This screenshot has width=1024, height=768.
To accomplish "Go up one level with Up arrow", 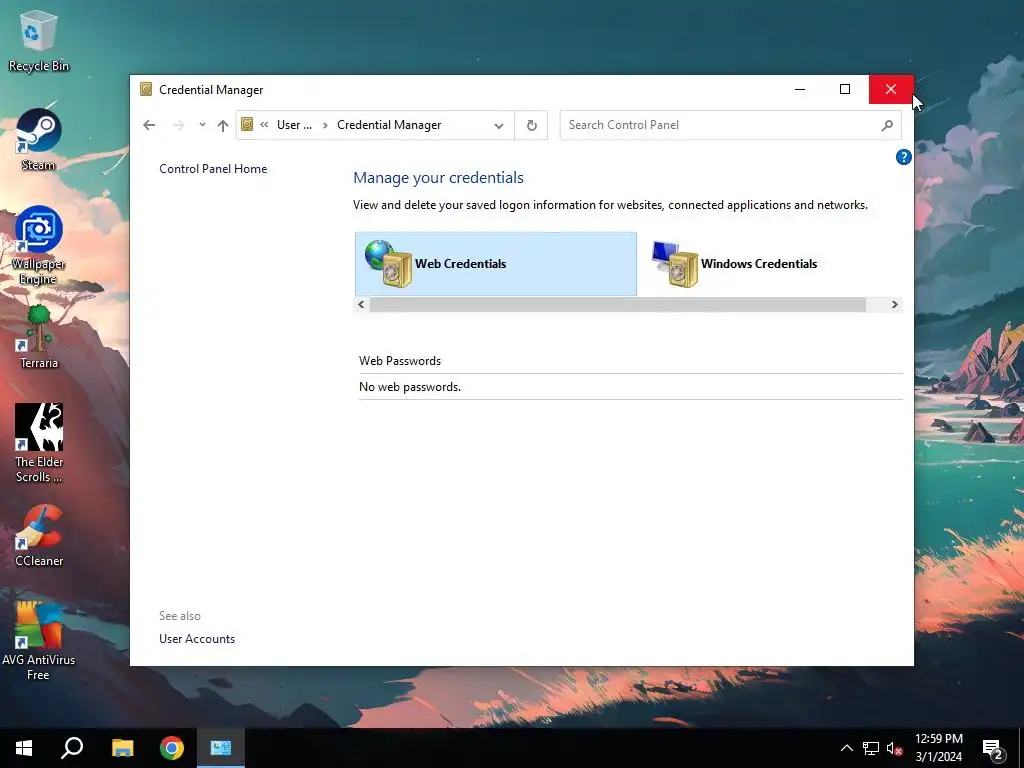I will (x=223, y=125).
